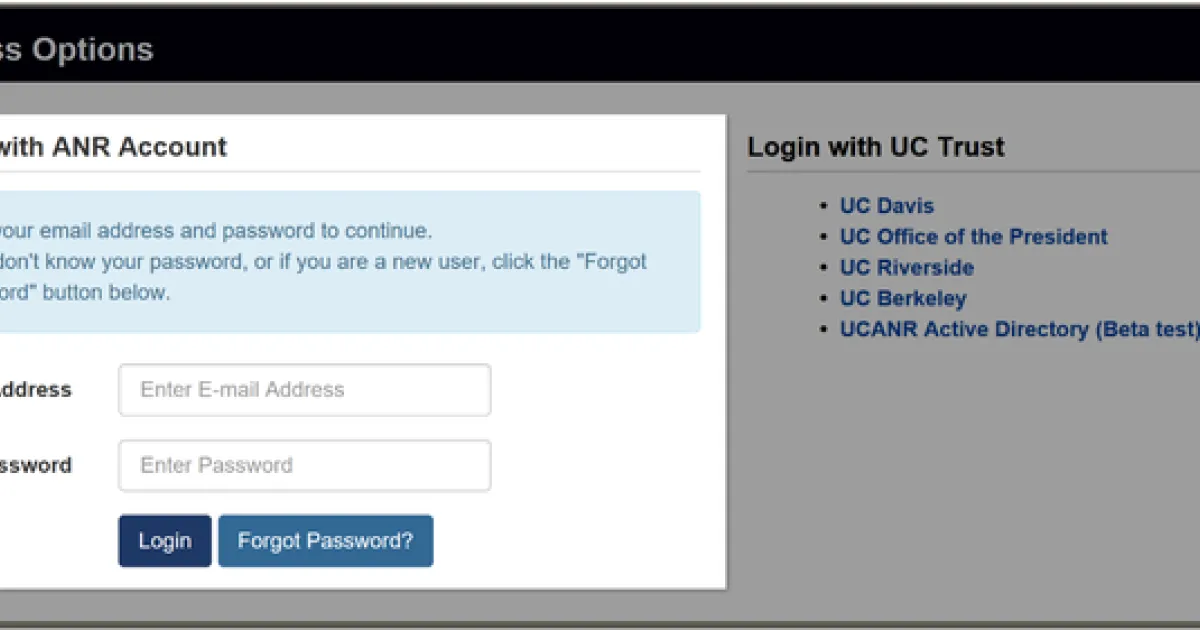Click the bullet beside UCANR Active Directory
This screenshot has width=1200, height=630.
tap(824, 330)
